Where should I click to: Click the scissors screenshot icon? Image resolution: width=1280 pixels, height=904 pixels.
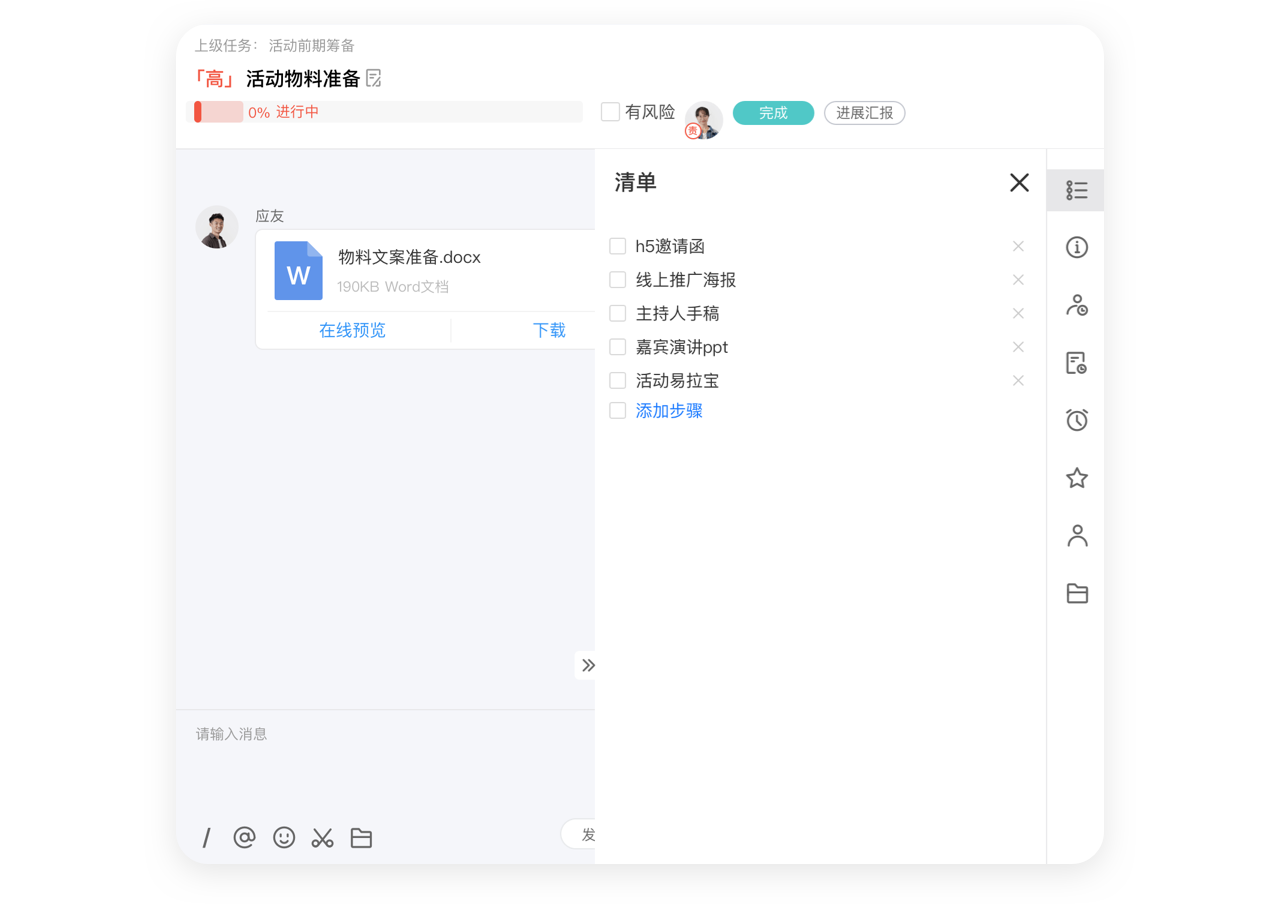[322, 838]
